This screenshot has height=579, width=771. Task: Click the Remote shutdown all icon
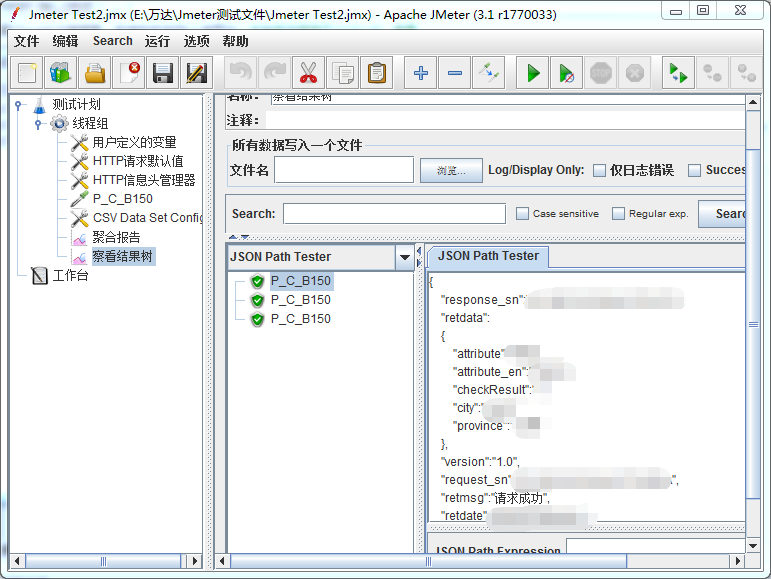[x=746, y=73]
